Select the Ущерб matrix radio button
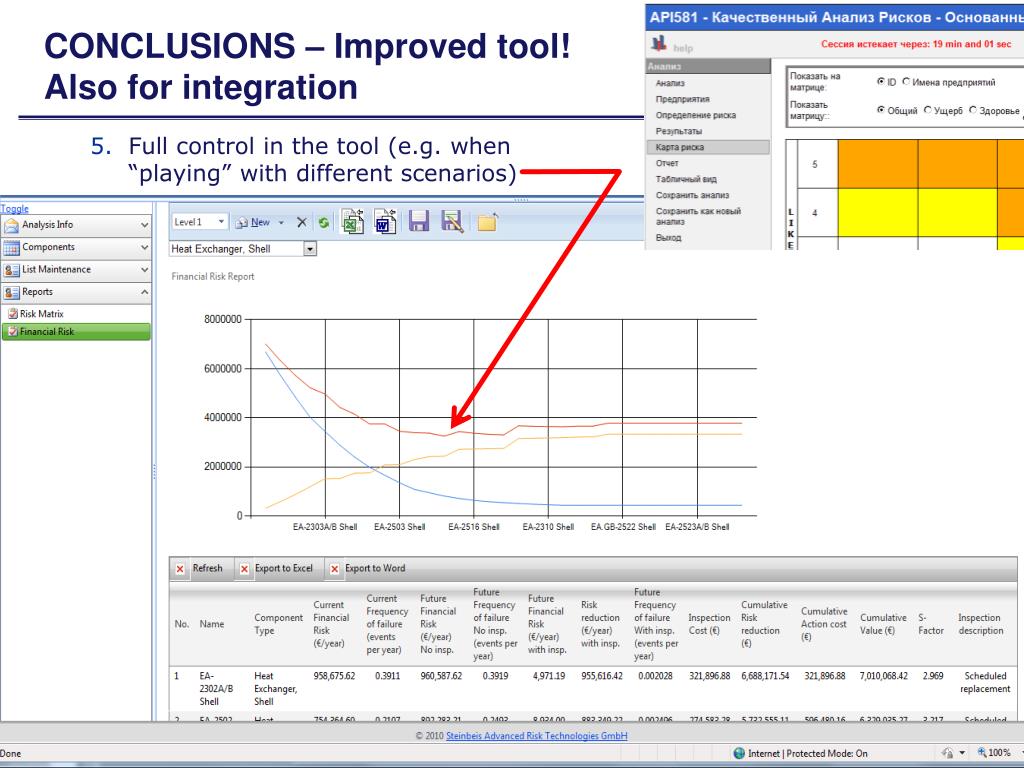1024x768 pixels. coord(927,110)
